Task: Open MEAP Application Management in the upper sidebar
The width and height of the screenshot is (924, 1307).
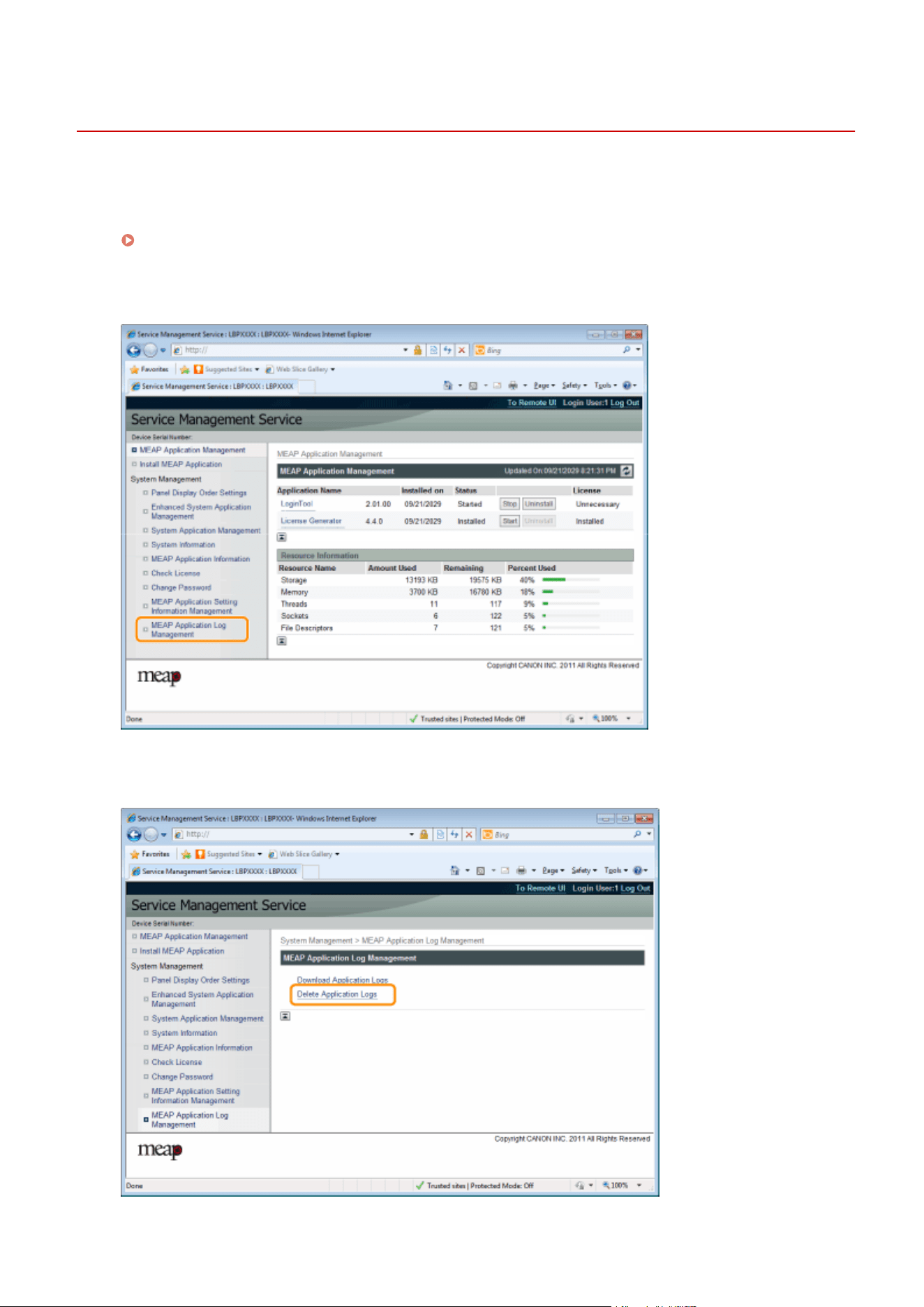Action: click(192, 450)
